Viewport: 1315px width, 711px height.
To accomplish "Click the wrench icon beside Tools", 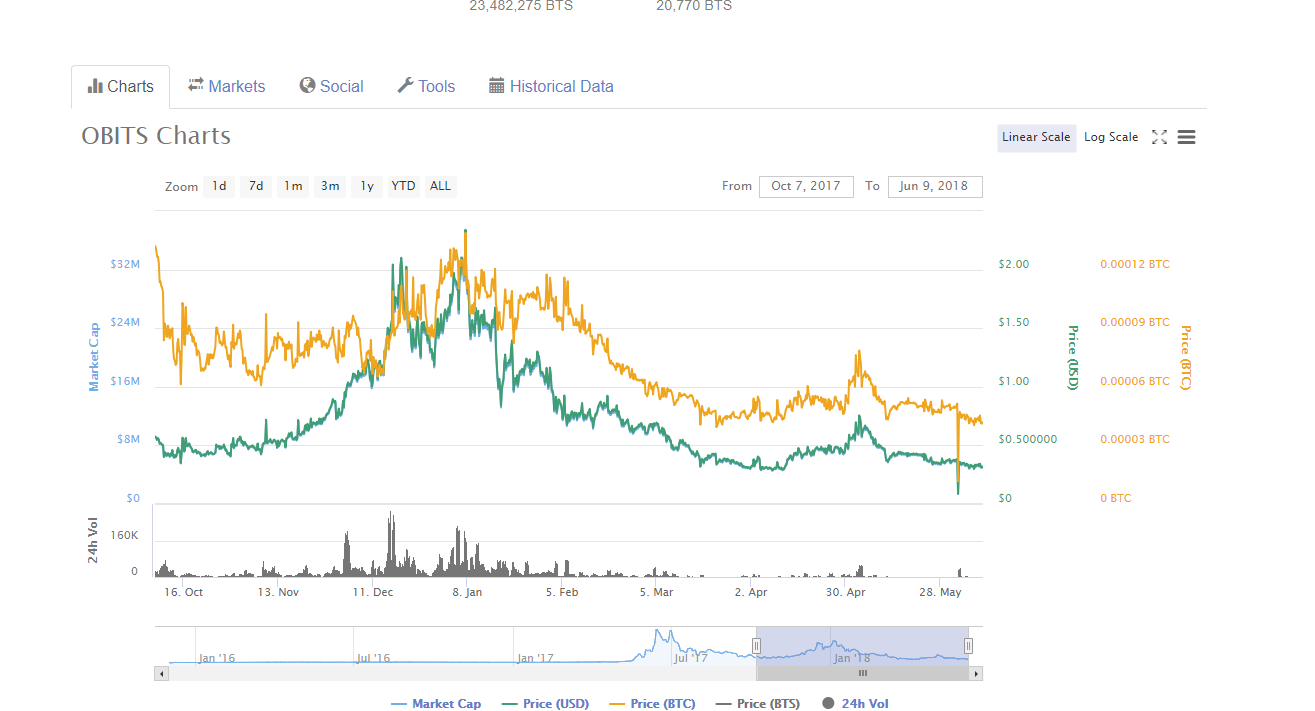I will pos(405,85).
